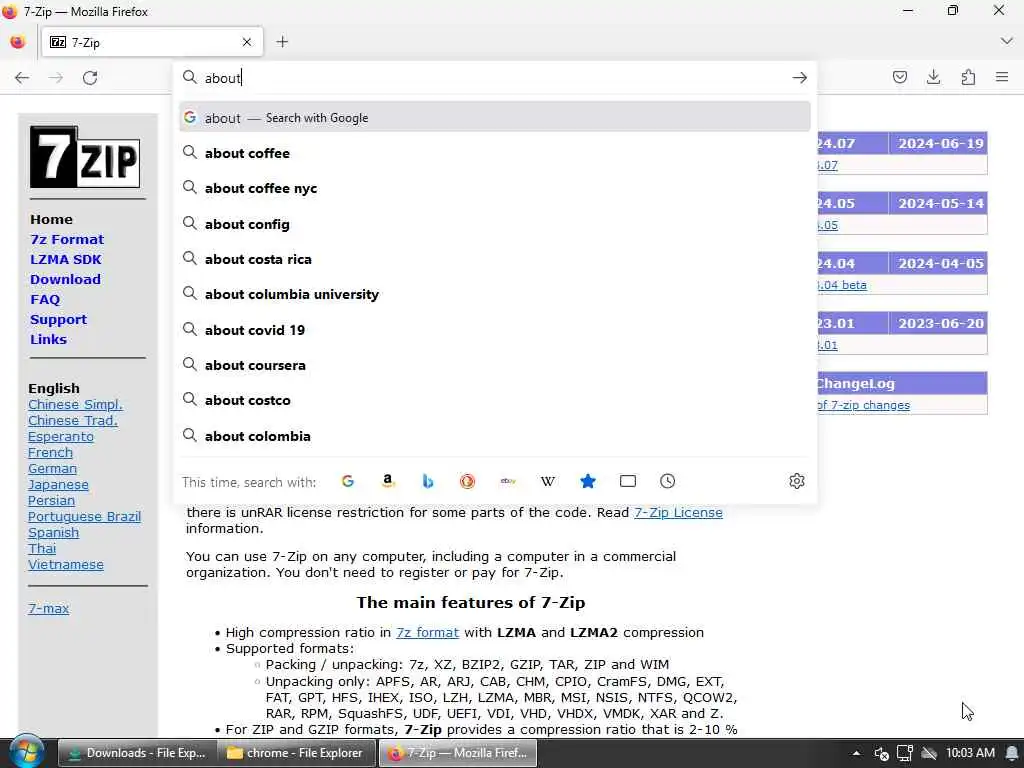The image size is (1024, 768).
Task: Choose the 'about columbia university' suggestion
Action: (x=495, y=295)
